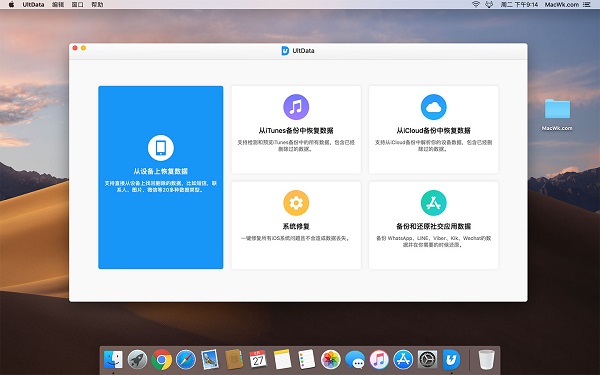Screen dimensions: 600x375
Task: Open yellow Notes app in Dock
Action: tap(282, 359)
